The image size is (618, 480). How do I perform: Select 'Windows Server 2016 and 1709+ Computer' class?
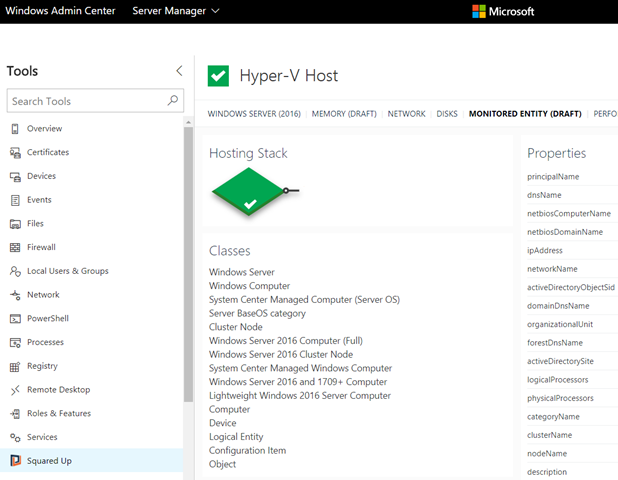tap(298, 382)
